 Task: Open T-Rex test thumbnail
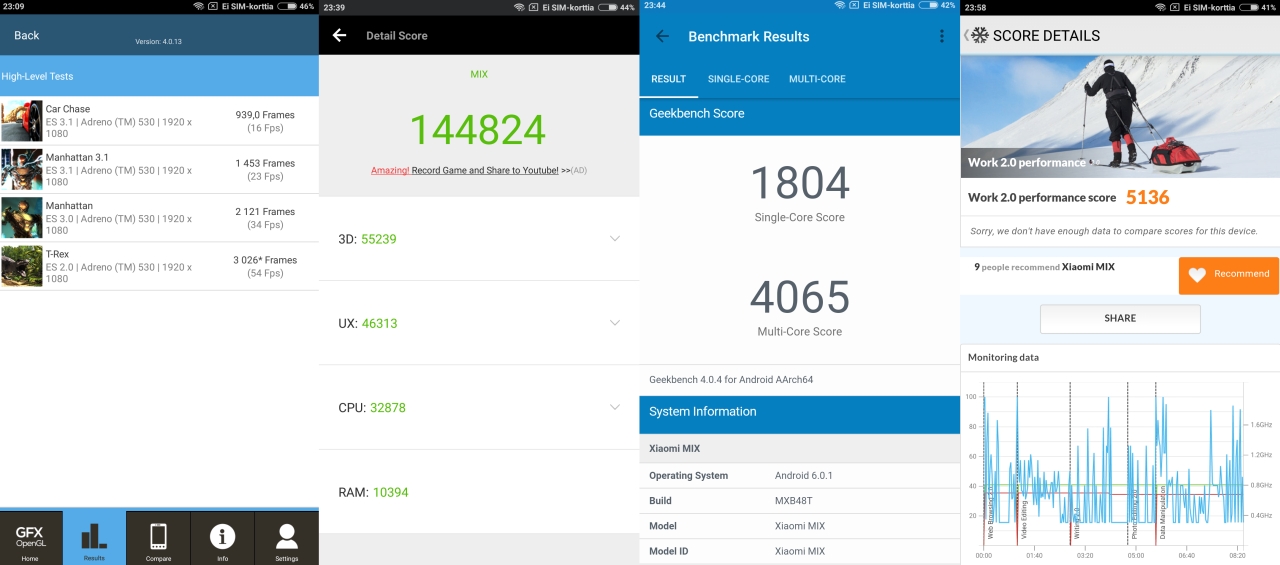click(22, 266)
